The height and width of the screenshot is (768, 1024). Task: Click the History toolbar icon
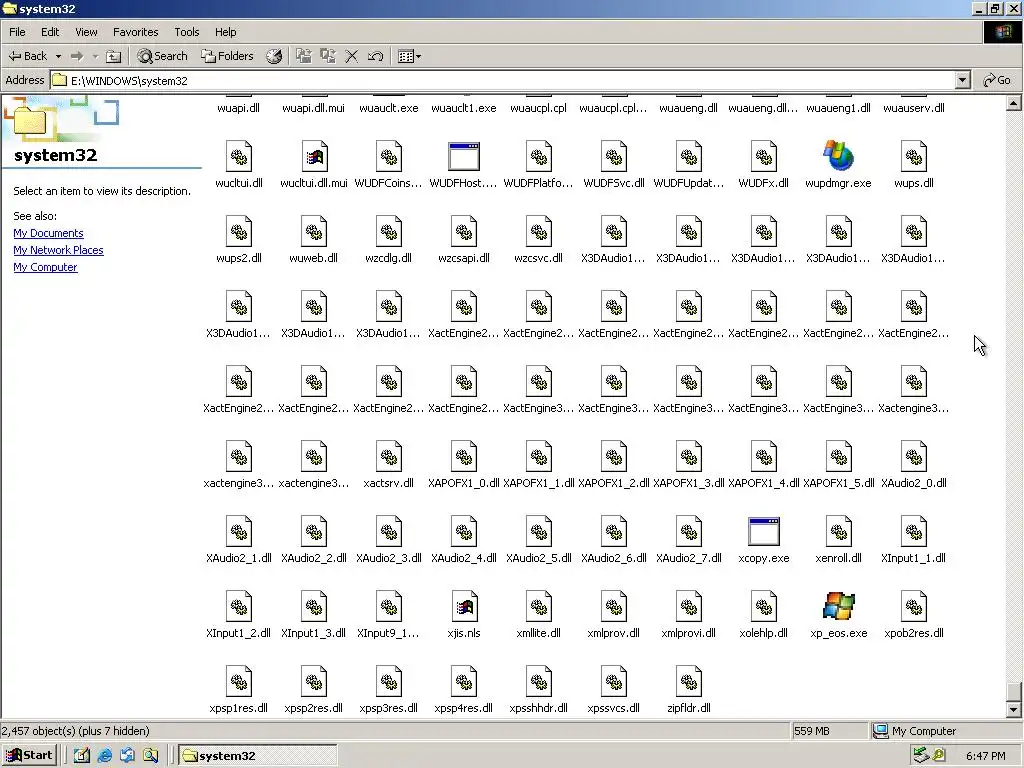coord(274,56)
